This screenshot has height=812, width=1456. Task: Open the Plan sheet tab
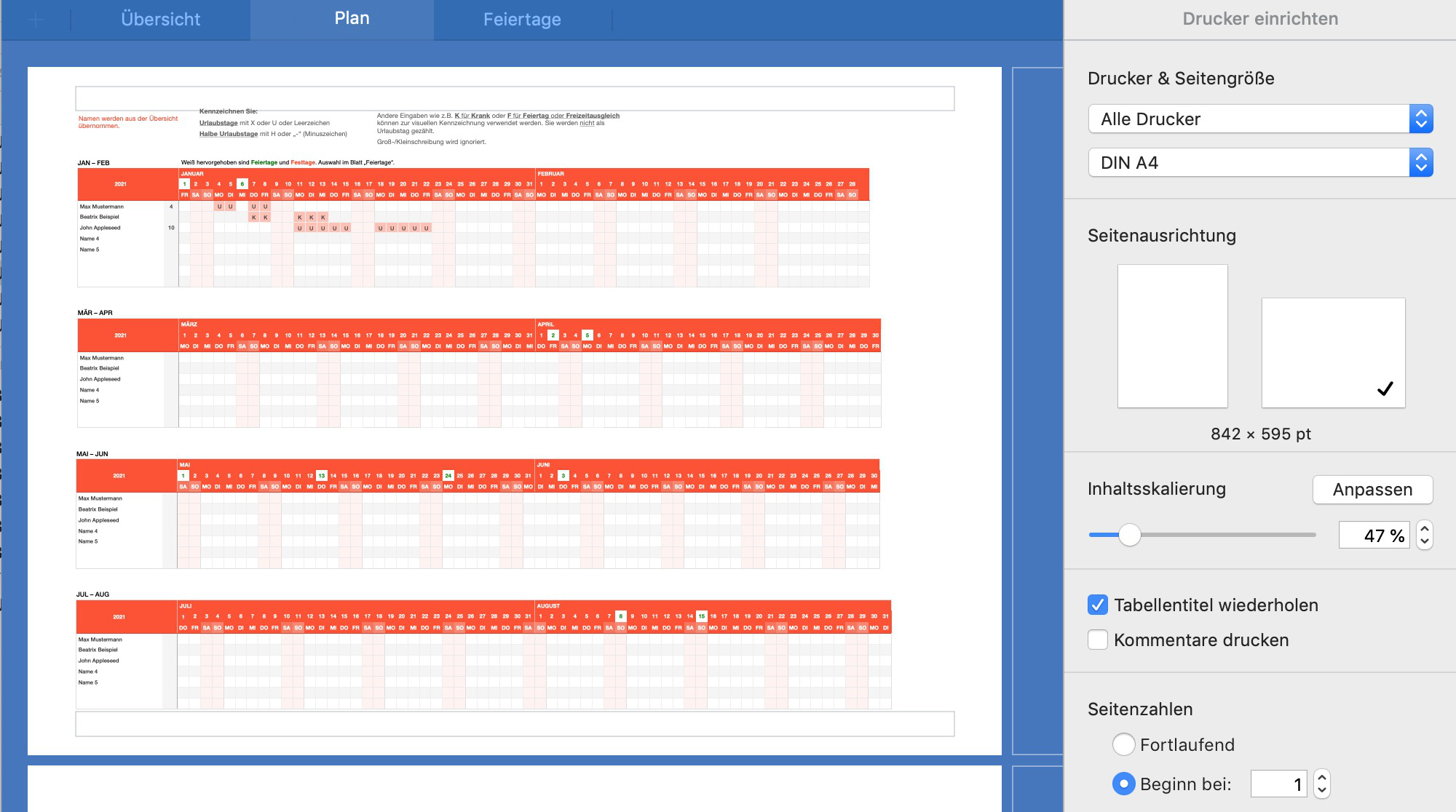pyautogui.click(x=352, y=18)
